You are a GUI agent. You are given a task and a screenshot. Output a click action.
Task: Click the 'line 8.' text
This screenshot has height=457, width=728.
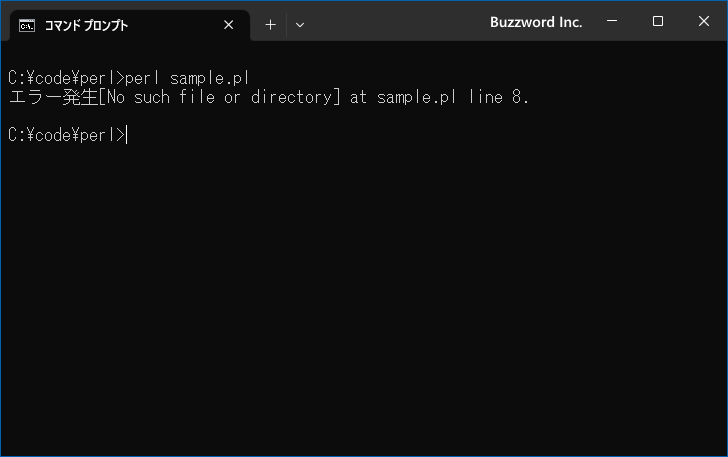pyautogui.click(x=499, y=97)
